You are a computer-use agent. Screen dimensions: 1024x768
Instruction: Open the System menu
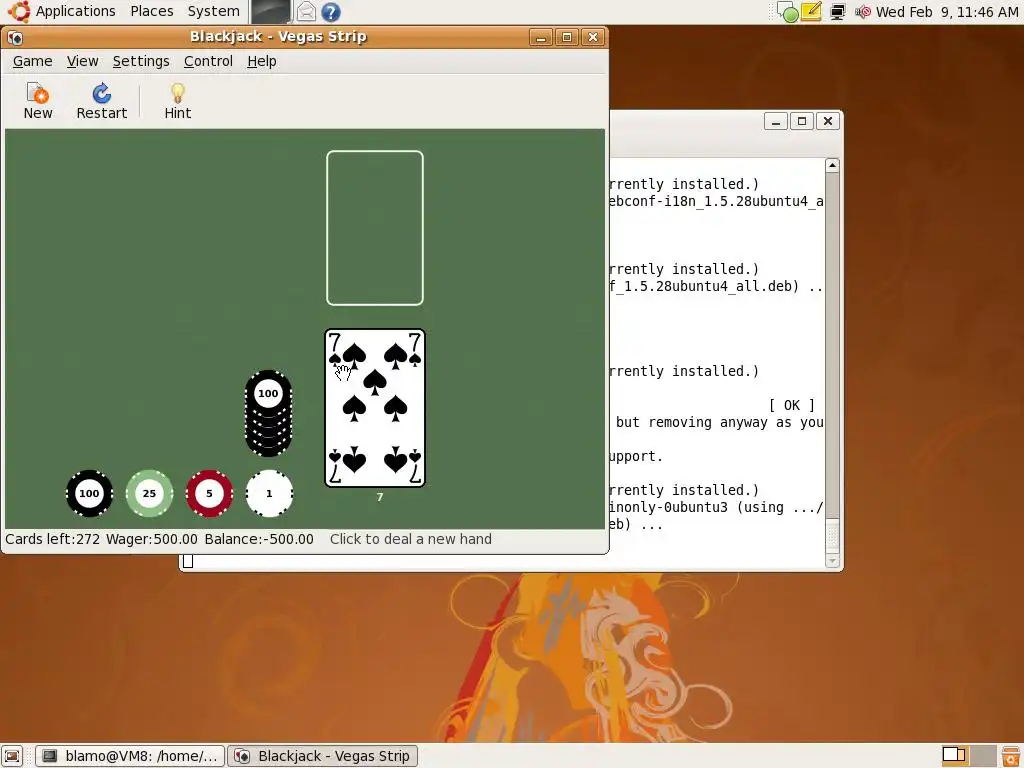(214, 11)
